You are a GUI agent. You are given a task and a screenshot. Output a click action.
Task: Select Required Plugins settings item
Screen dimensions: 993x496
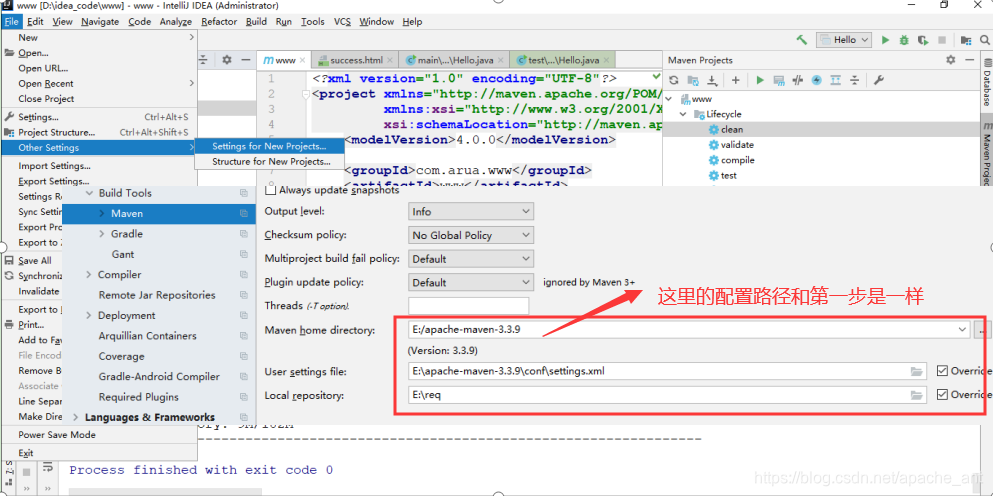139,397
